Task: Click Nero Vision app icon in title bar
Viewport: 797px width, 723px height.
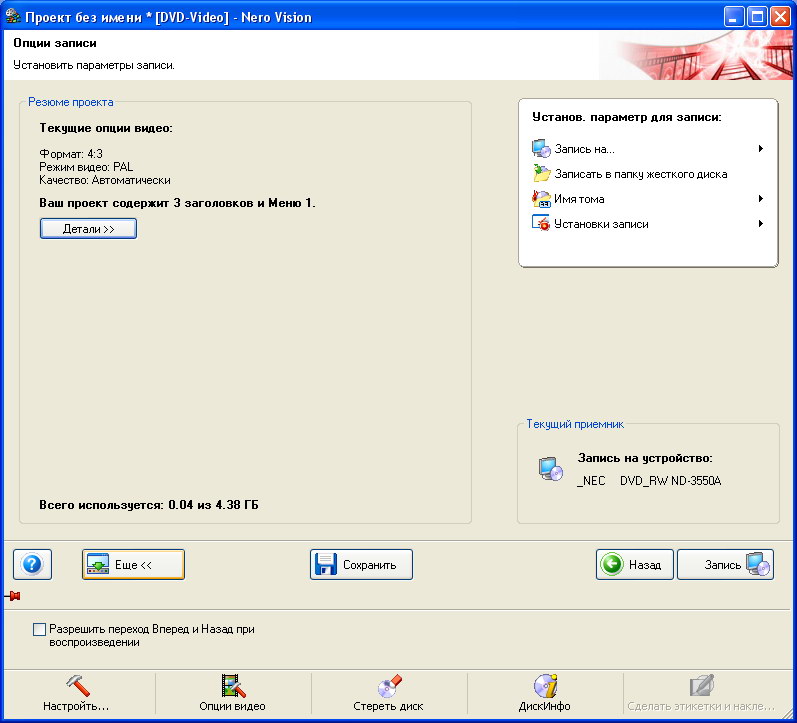Action: point(13,16)
